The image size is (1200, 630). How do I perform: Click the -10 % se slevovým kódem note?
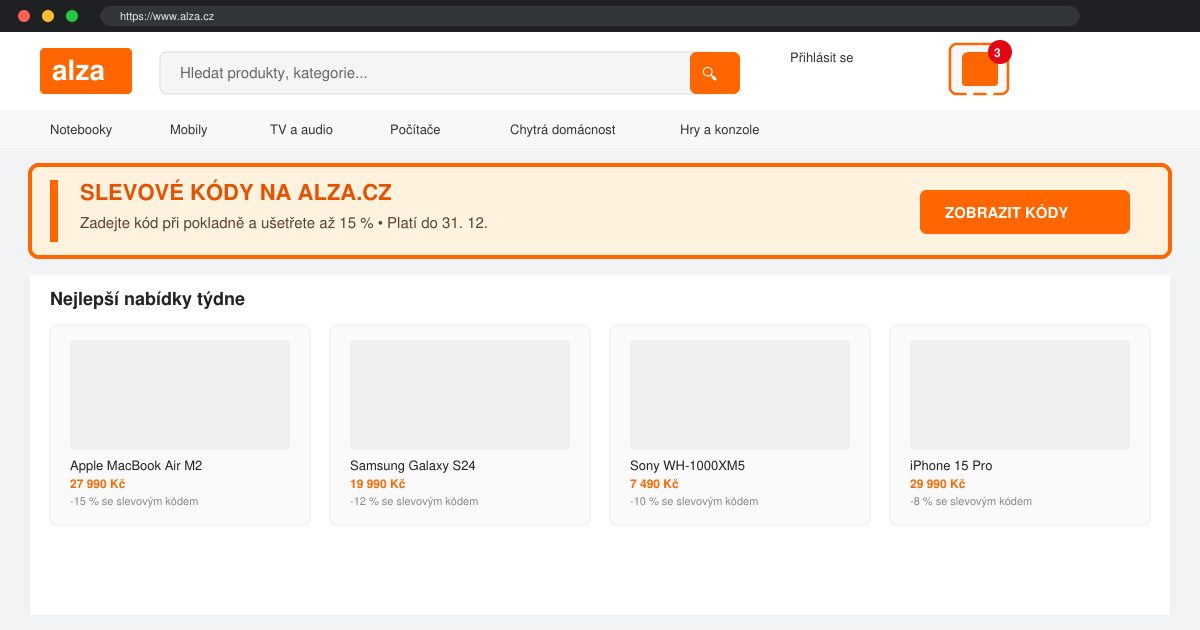tap(694, 501)
